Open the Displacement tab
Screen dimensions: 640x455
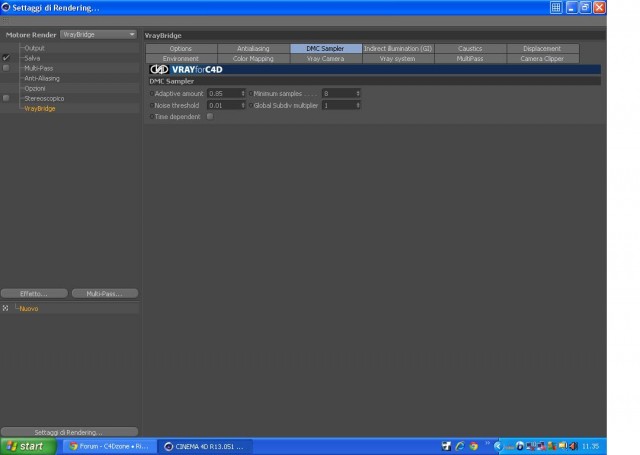point(542,48)
